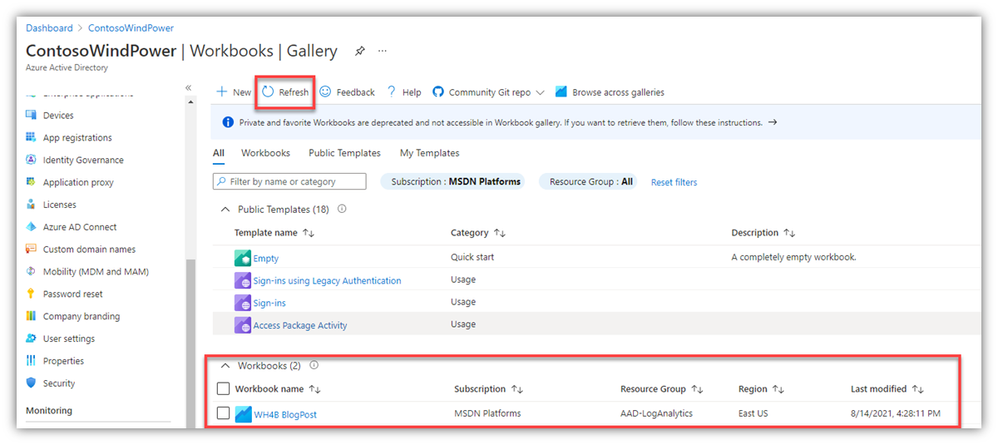The image size is (998, 445).
Task: Open Feedback smiley icon
Action: point(326,92)
